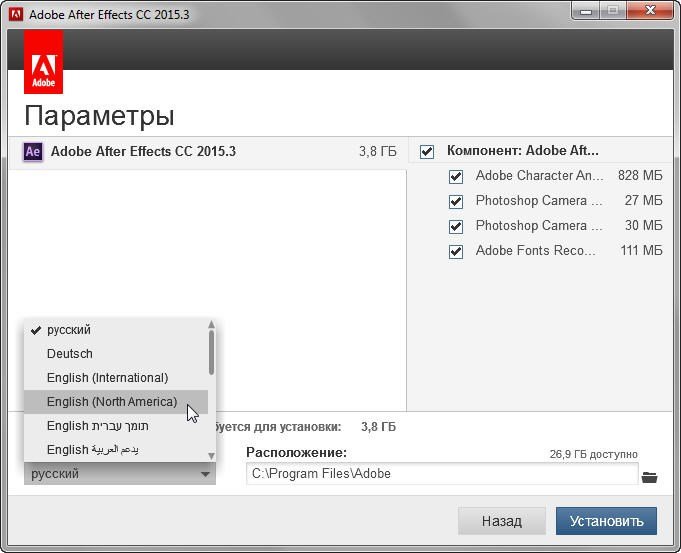The width and height of the screenshot is (681, 553).
Task: Select English (International) language option
Action: click(116, 377)
